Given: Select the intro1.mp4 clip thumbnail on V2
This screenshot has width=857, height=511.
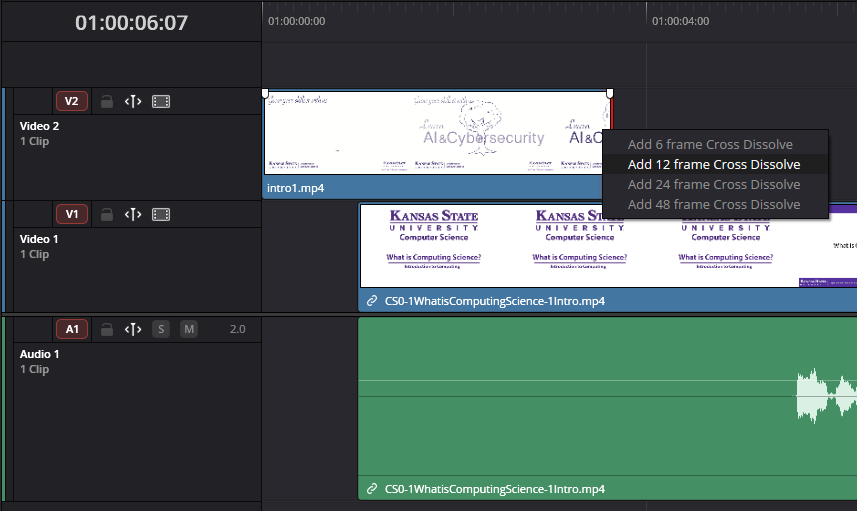Looking at the screenshot, I should coord(437,133).
